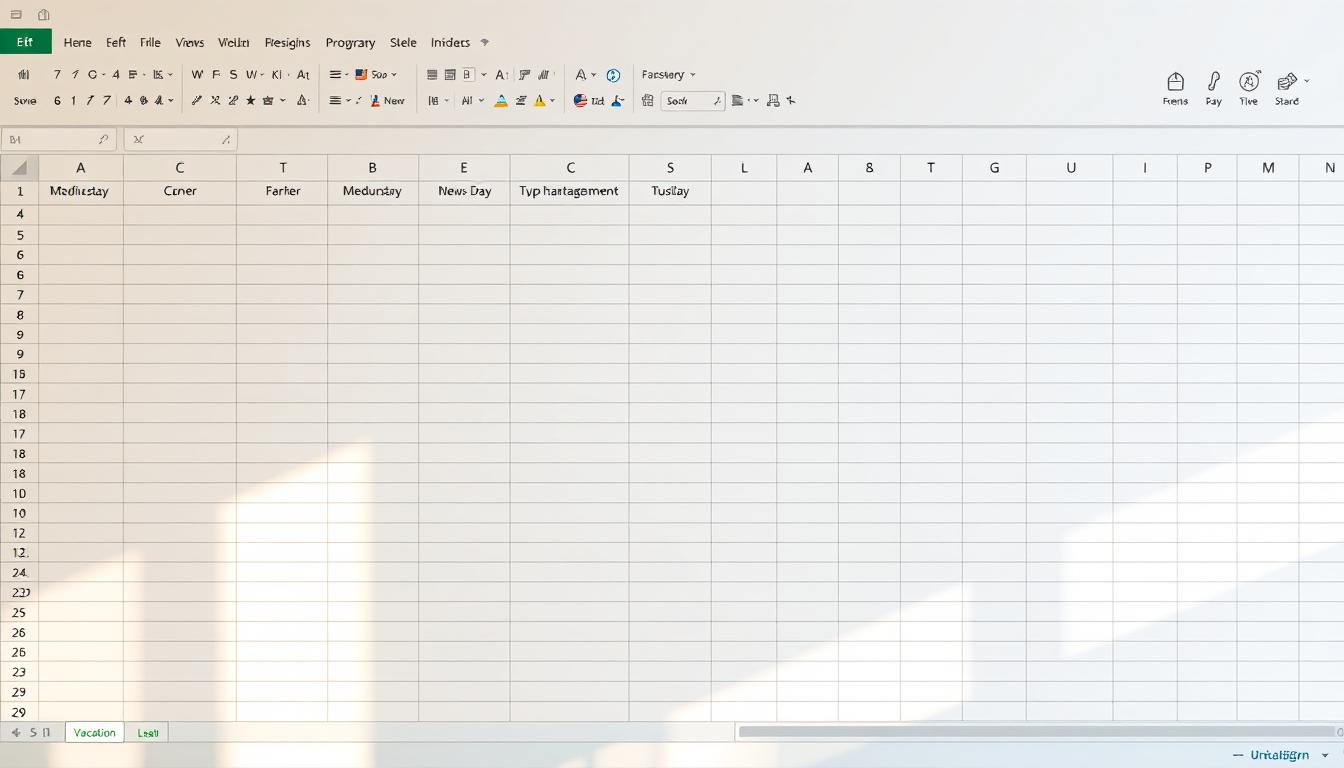Click the select-all corner triangle
This screenshot has height=768, width=1344.
tap(19, 168)
